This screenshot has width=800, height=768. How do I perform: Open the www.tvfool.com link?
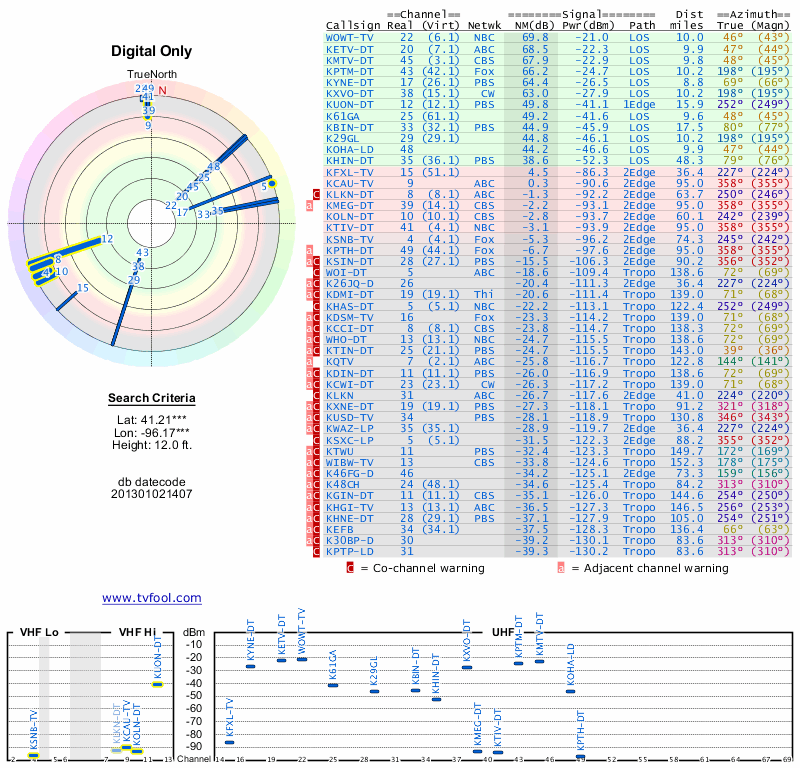click(x=152, y=598)
